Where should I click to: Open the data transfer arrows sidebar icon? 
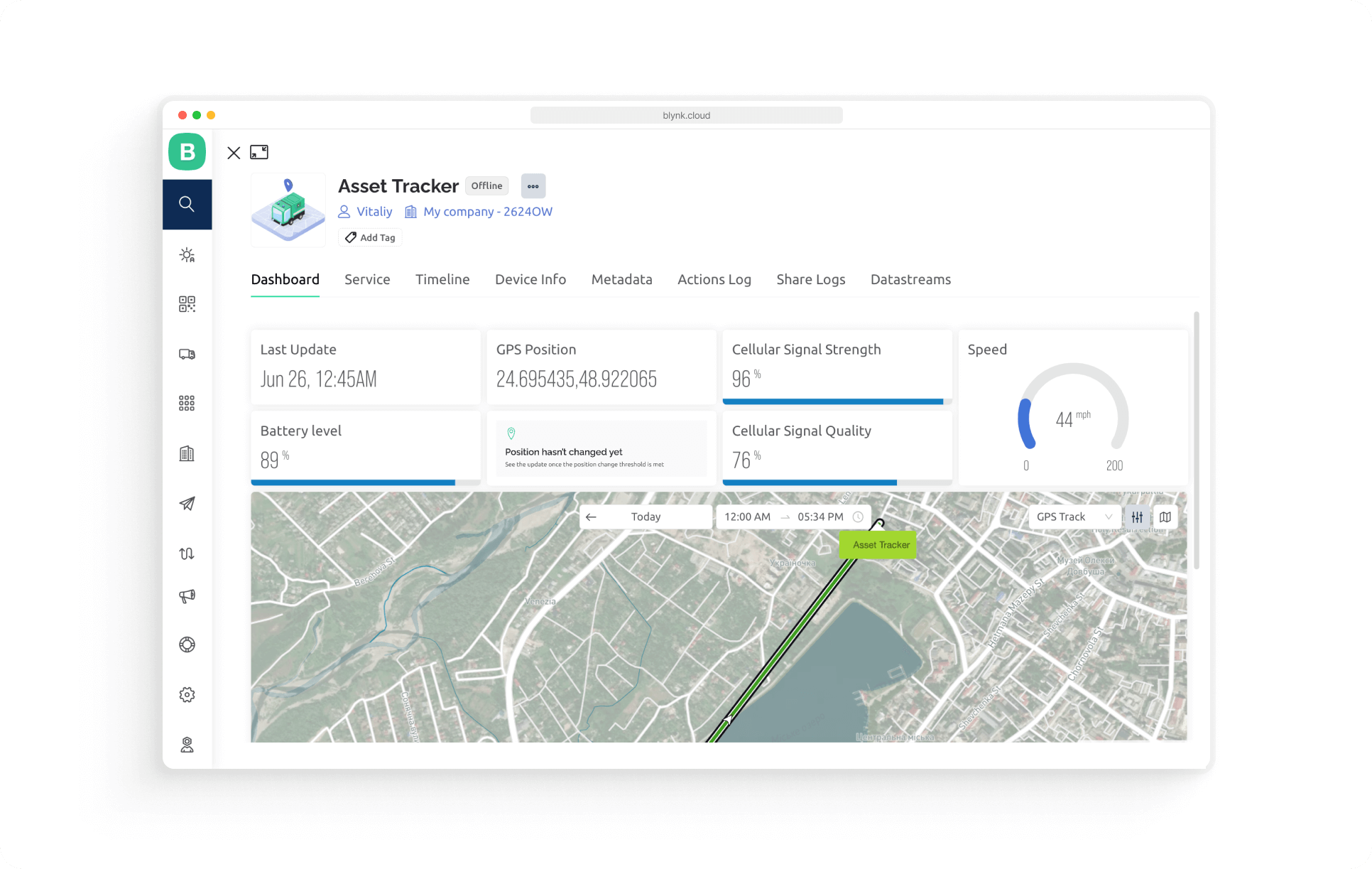[187, 553]
